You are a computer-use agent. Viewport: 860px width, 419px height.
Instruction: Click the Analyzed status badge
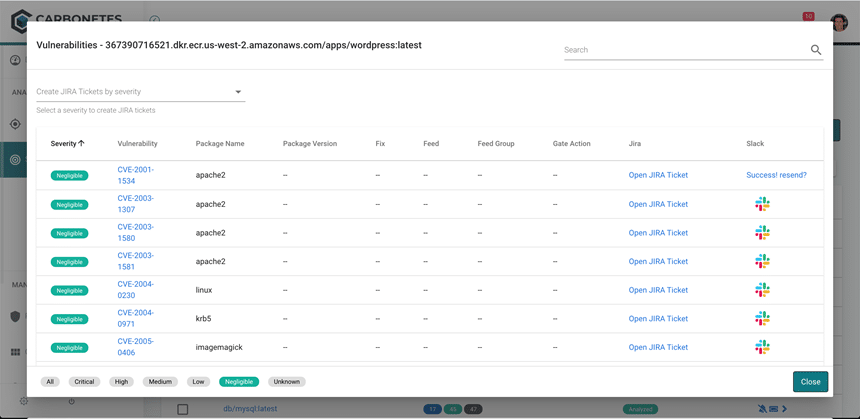(x=640, y=409)
